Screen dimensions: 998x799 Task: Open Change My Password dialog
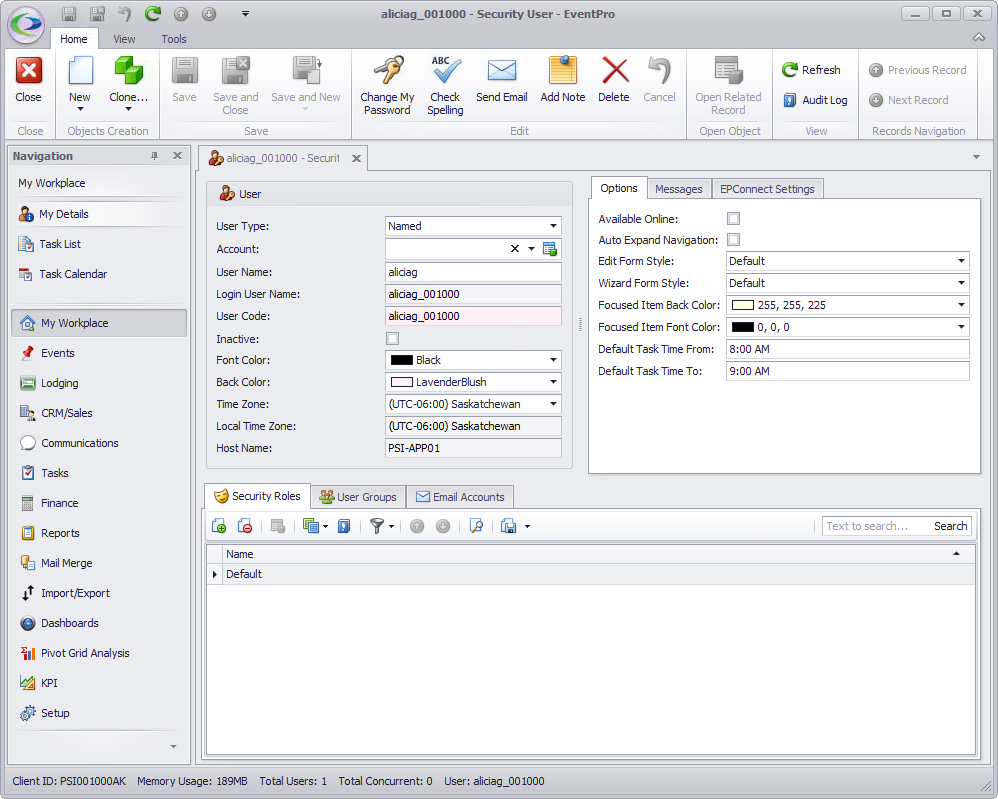tap(387, 85)
